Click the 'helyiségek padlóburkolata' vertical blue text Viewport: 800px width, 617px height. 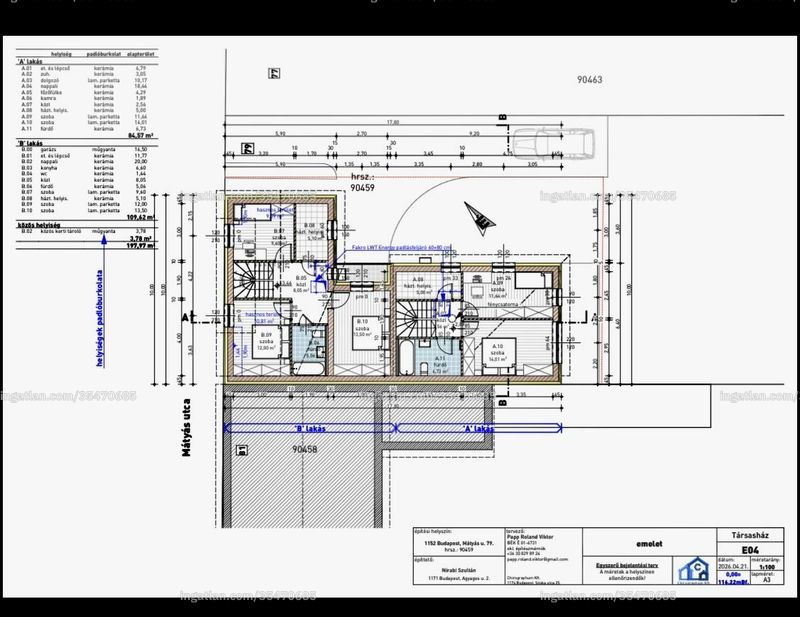(99, 318)
